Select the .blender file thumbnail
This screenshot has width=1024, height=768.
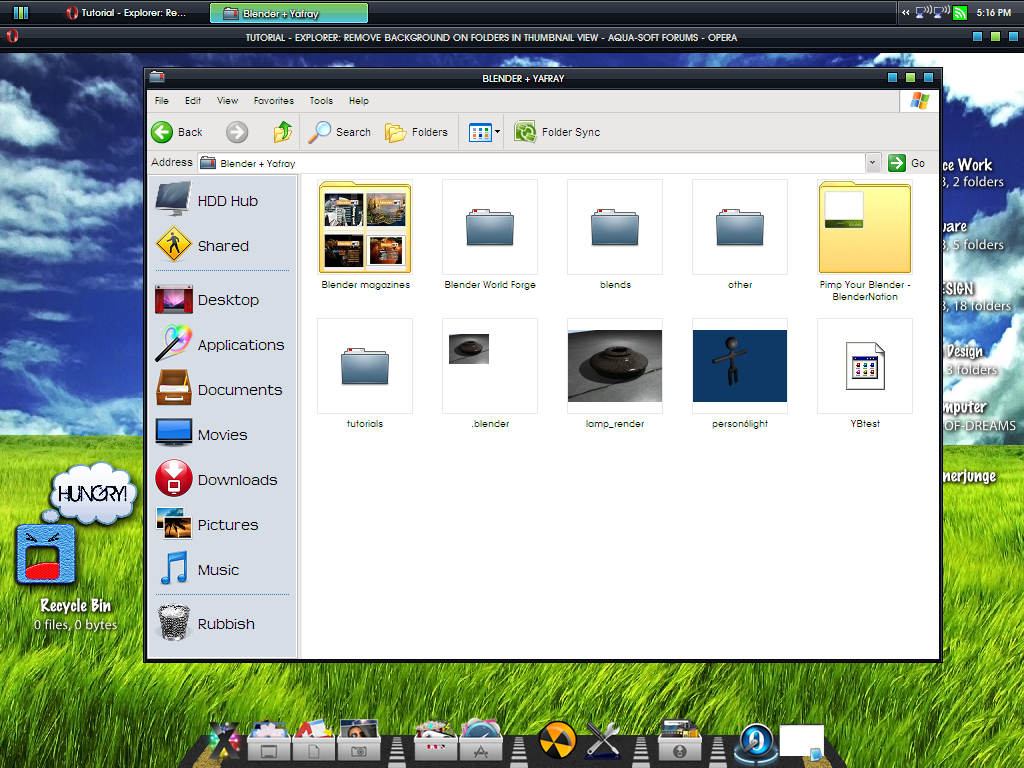pos(490,366)
